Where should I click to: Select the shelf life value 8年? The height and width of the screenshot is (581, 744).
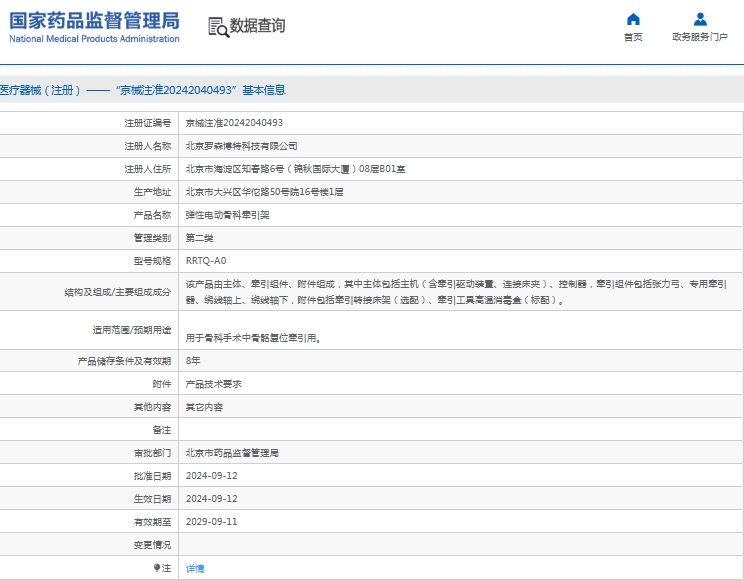pyautogui.click(x=193, y=361)
